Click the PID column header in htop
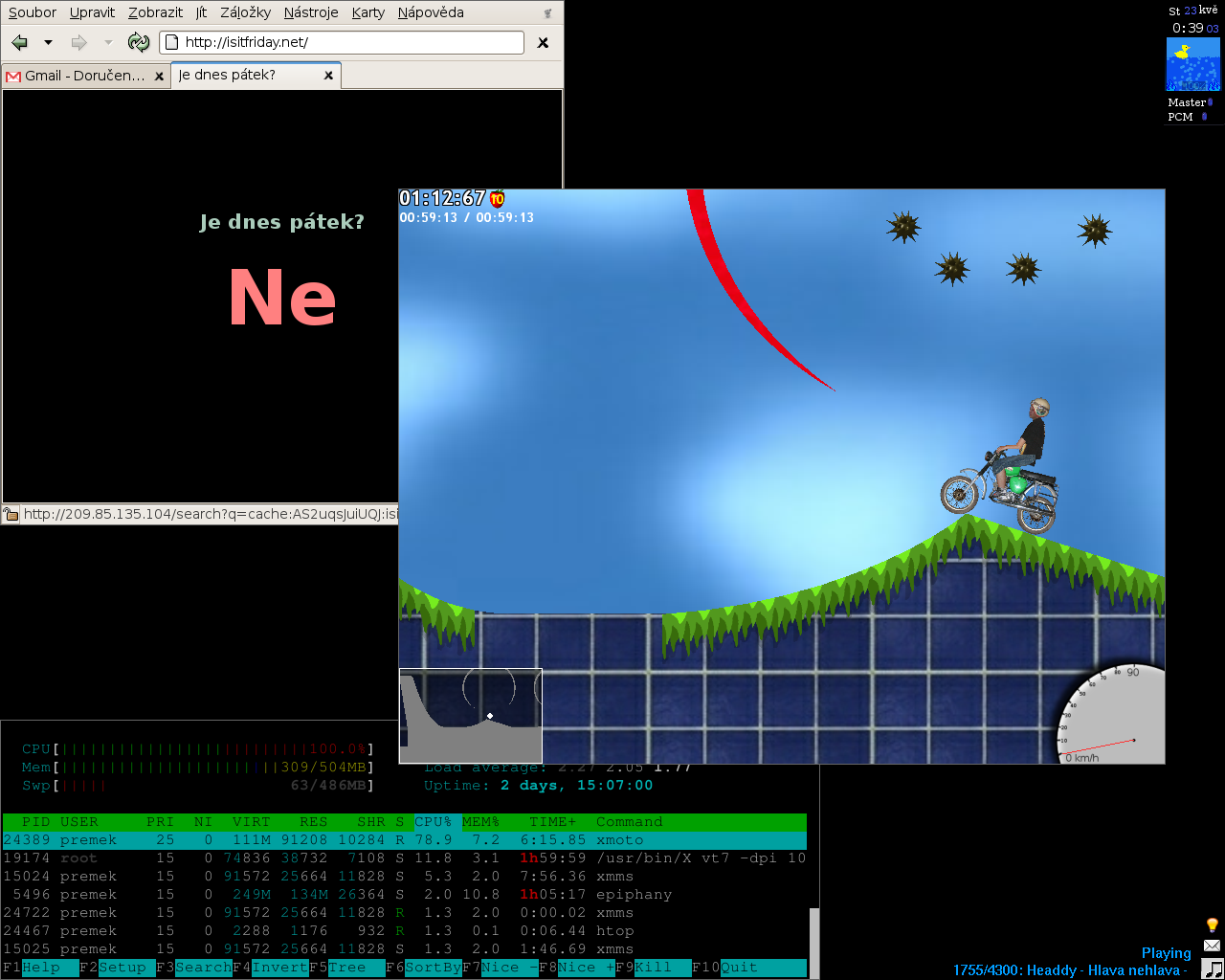The image size is (1225, 980). (x=35, y=822)
